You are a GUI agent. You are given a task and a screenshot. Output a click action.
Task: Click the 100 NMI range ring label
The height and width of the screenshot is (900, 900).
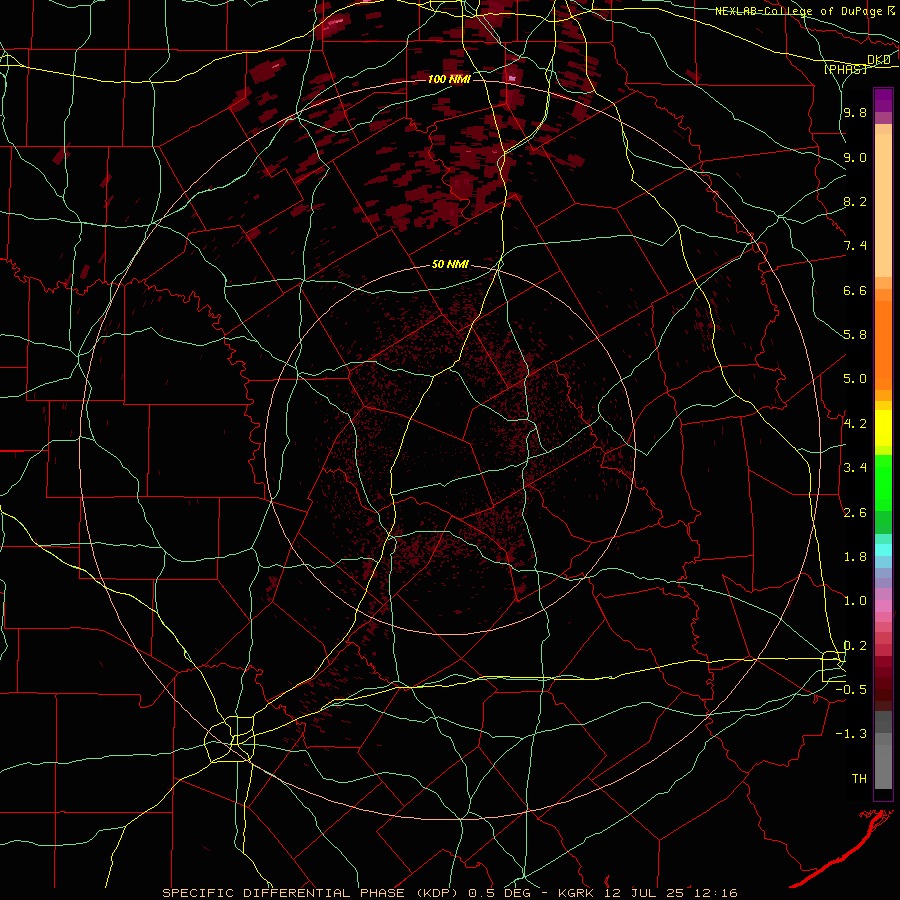pos(449,79)
